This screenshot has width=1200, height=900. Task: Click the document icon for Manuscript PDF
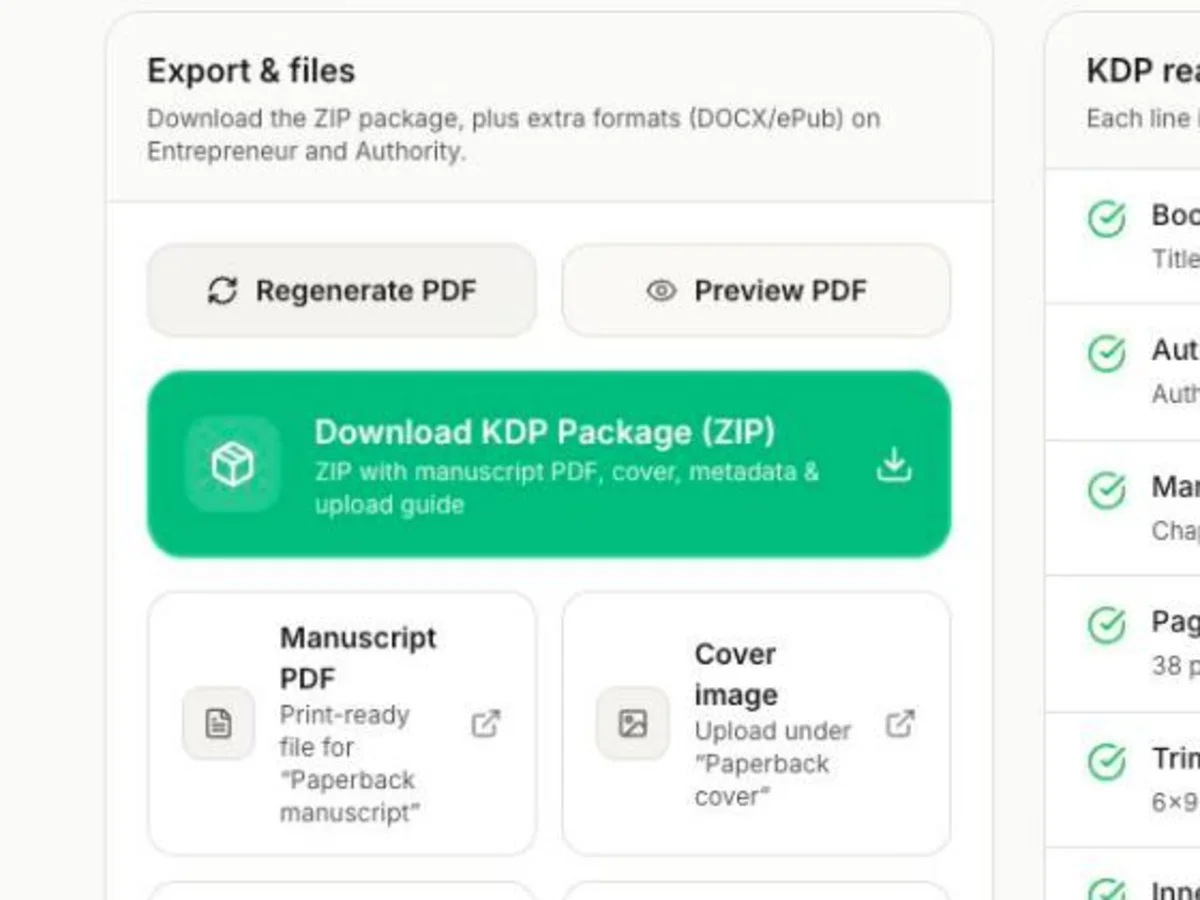(x=218, y=723)
